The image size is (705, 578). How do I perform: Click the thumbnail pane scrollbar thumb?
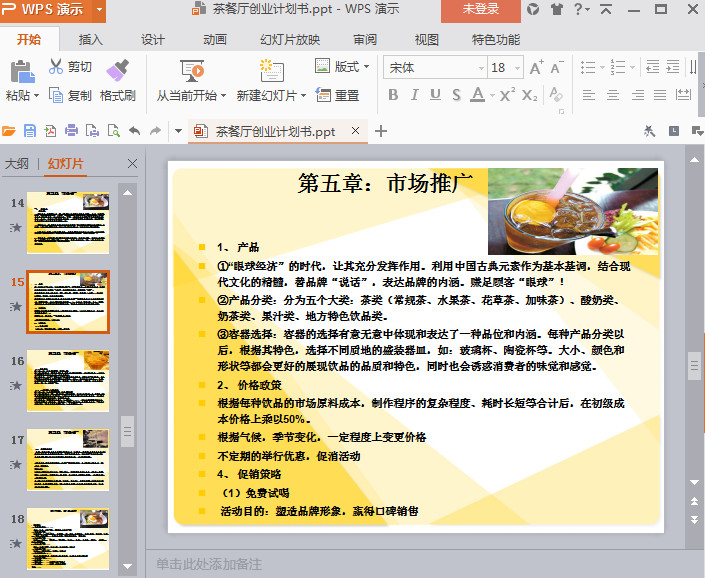coord(128,431)
